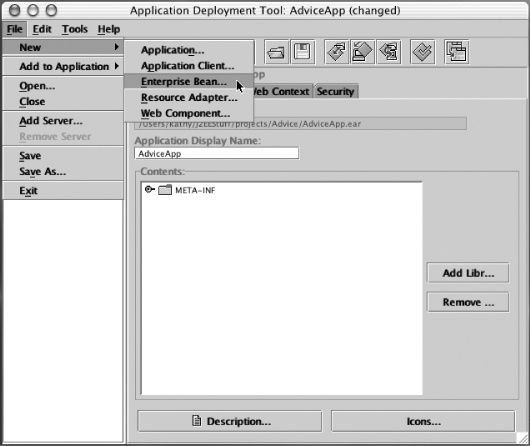
Task: Click the deploy to computer toolbar icon
Action: pos(362,52)
